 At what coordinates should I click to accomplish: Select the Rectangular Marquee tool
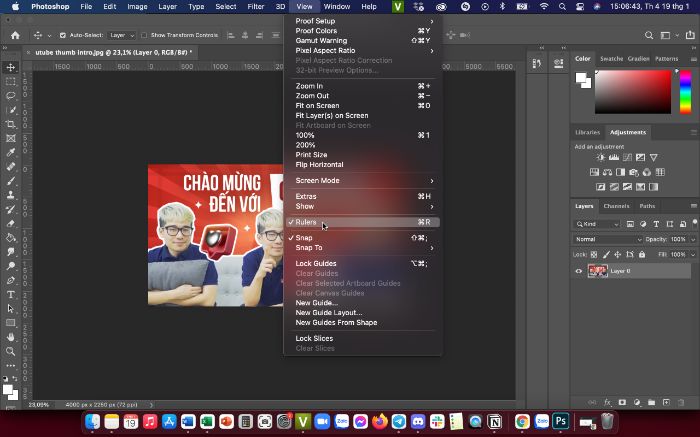[11, 82]
